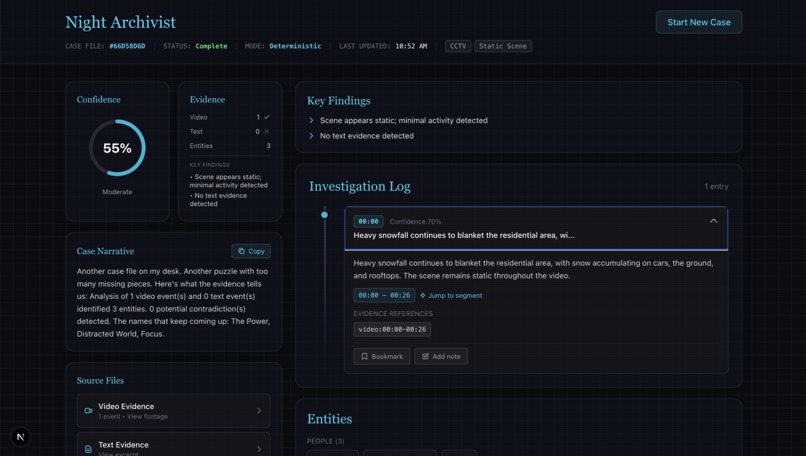Click the '1 entry' count label
The width and height of the screenshot is (806, 456).
click(716, 187)
